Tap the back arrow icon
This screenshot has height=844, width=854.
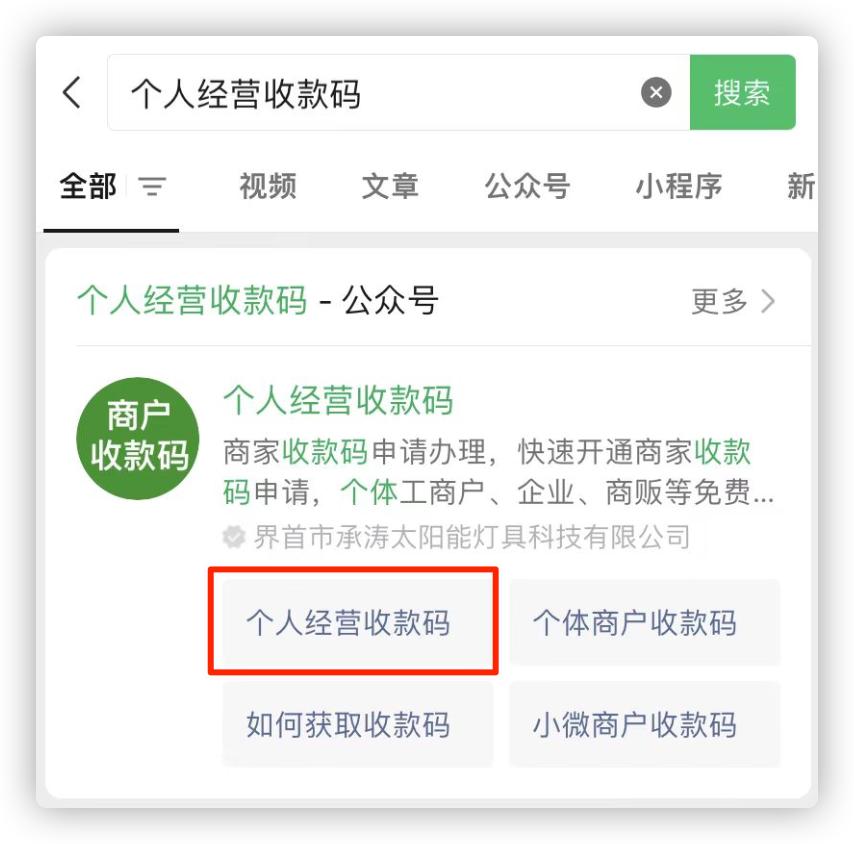click(x=72, y=93)
